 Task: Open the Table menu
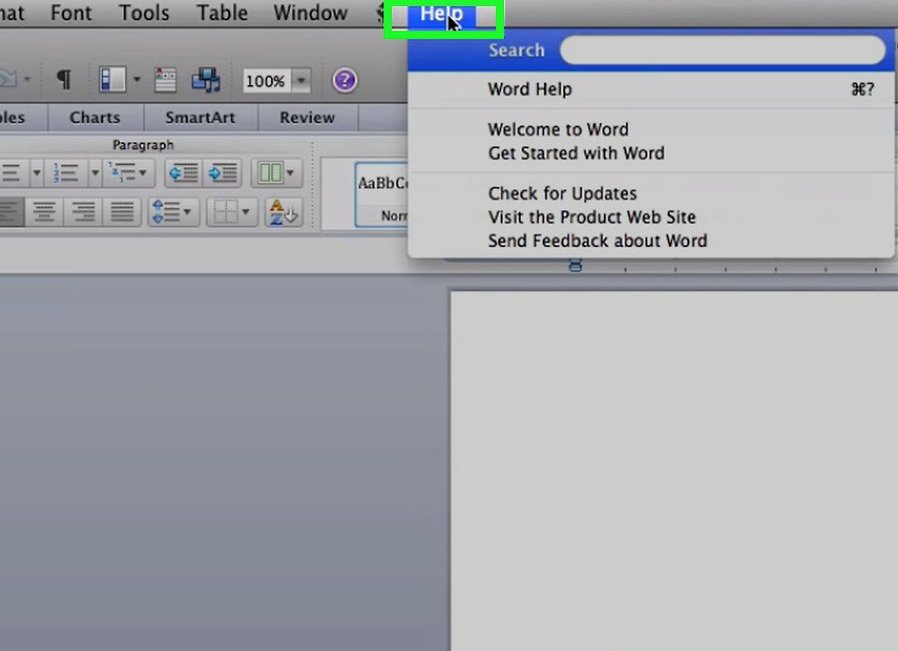point(222,13)
